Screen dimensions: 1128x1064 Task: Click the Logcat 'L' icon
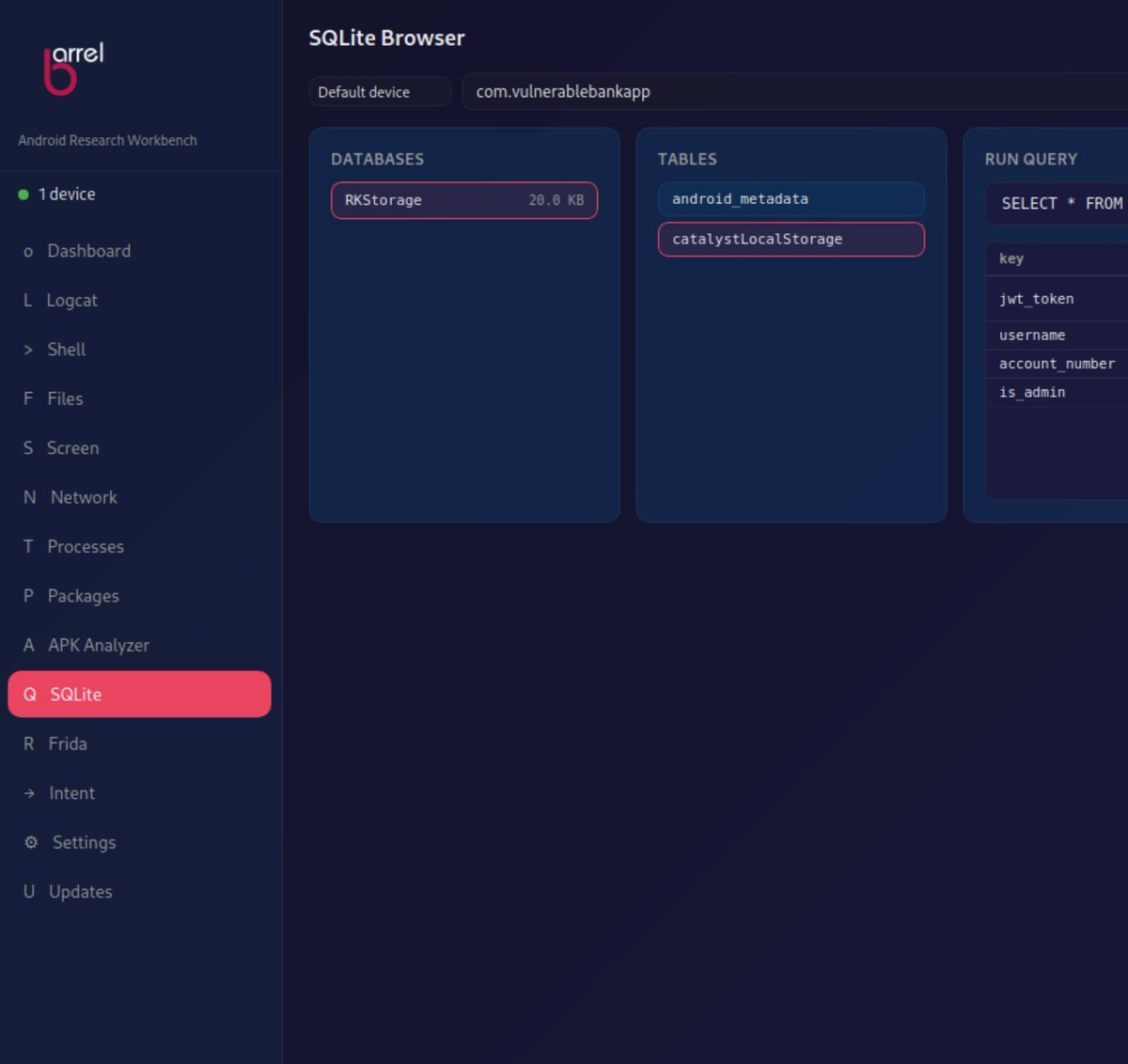[28, 300]
